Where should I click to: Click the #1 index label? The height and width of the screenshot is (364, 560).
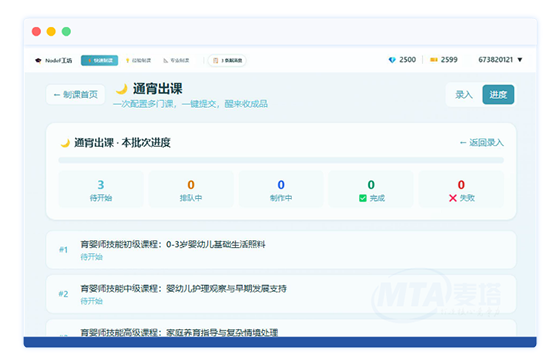click(64, 250)
